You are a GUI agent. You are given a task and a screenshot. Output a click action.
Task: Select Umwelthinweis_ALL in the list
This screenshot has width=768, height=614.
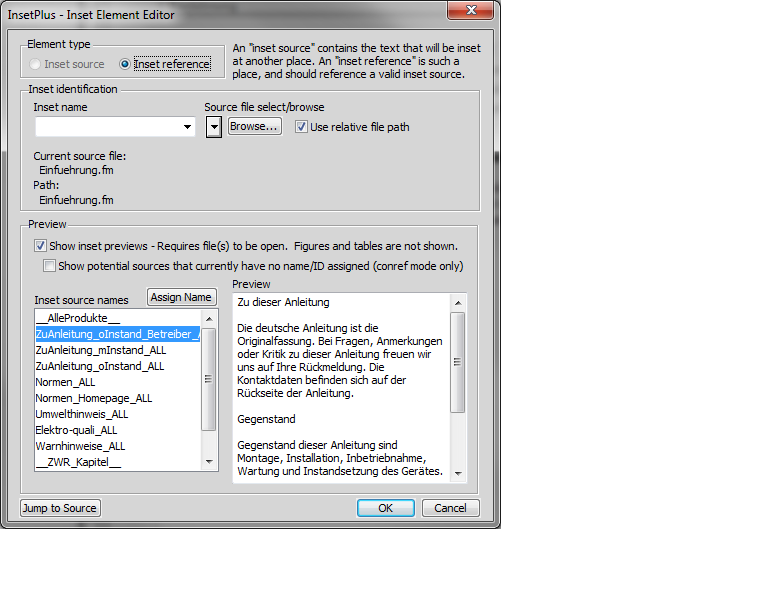[118, 414]
